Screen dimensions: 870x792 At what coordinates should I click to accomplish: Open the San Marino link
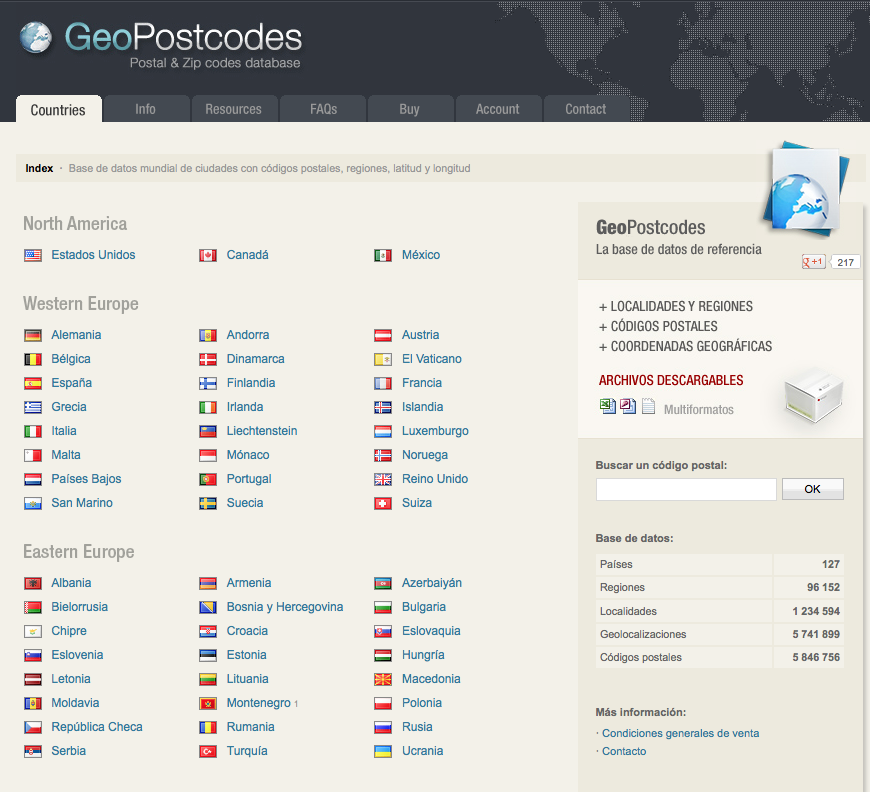pyautogui.click(x=82, y=503)
